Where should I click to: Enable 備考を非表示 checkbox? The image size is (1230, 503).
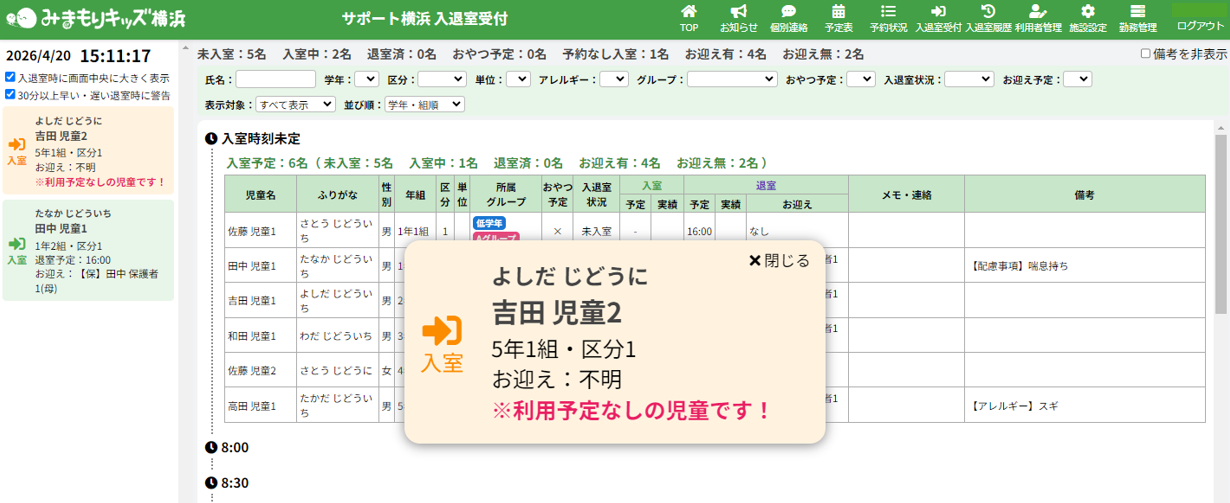point(1146,54)
